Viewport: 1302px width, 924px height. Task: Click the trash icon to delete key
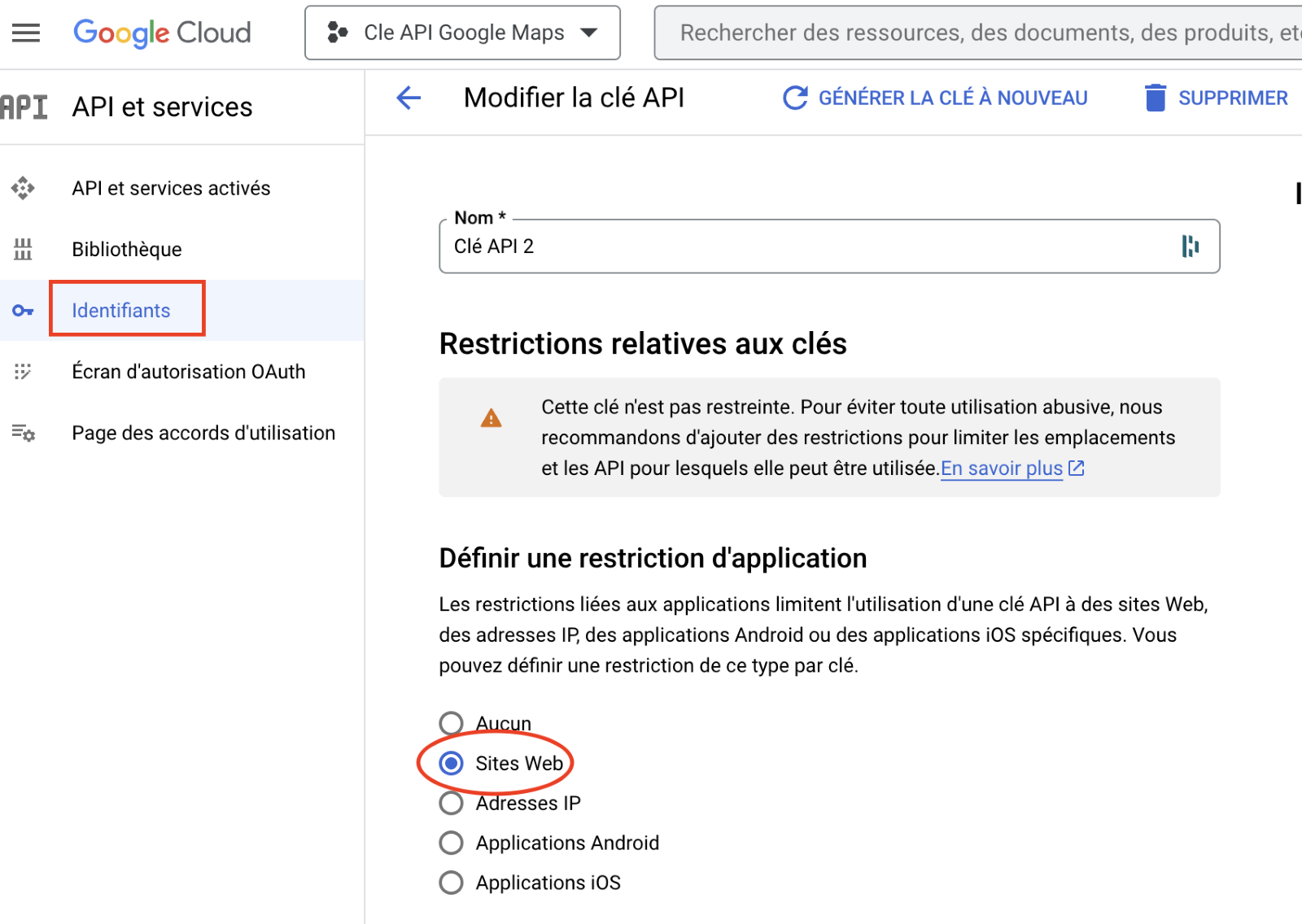click(x=1156, y=98)
